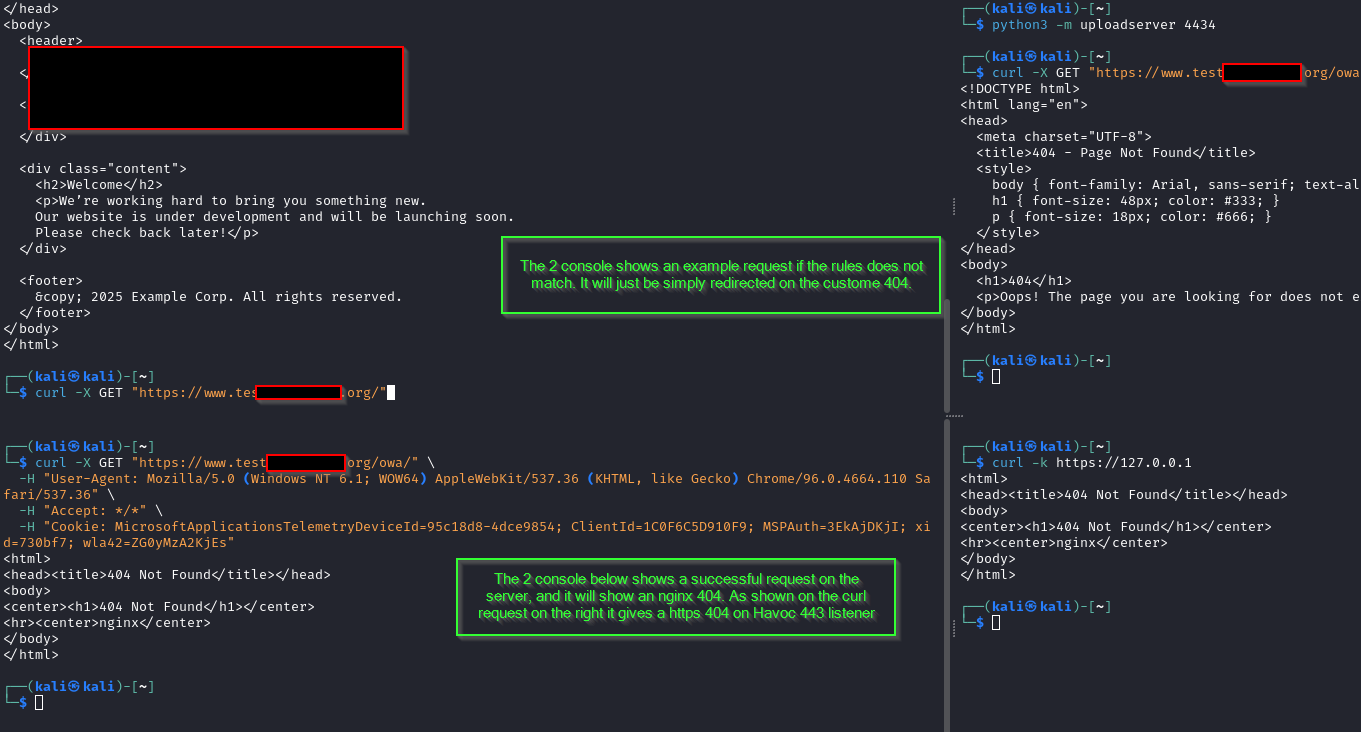Place cursor at the empty bottom-left terminal prompt
The height and width of the screenshot is (732, 1361).
point(39,703)
